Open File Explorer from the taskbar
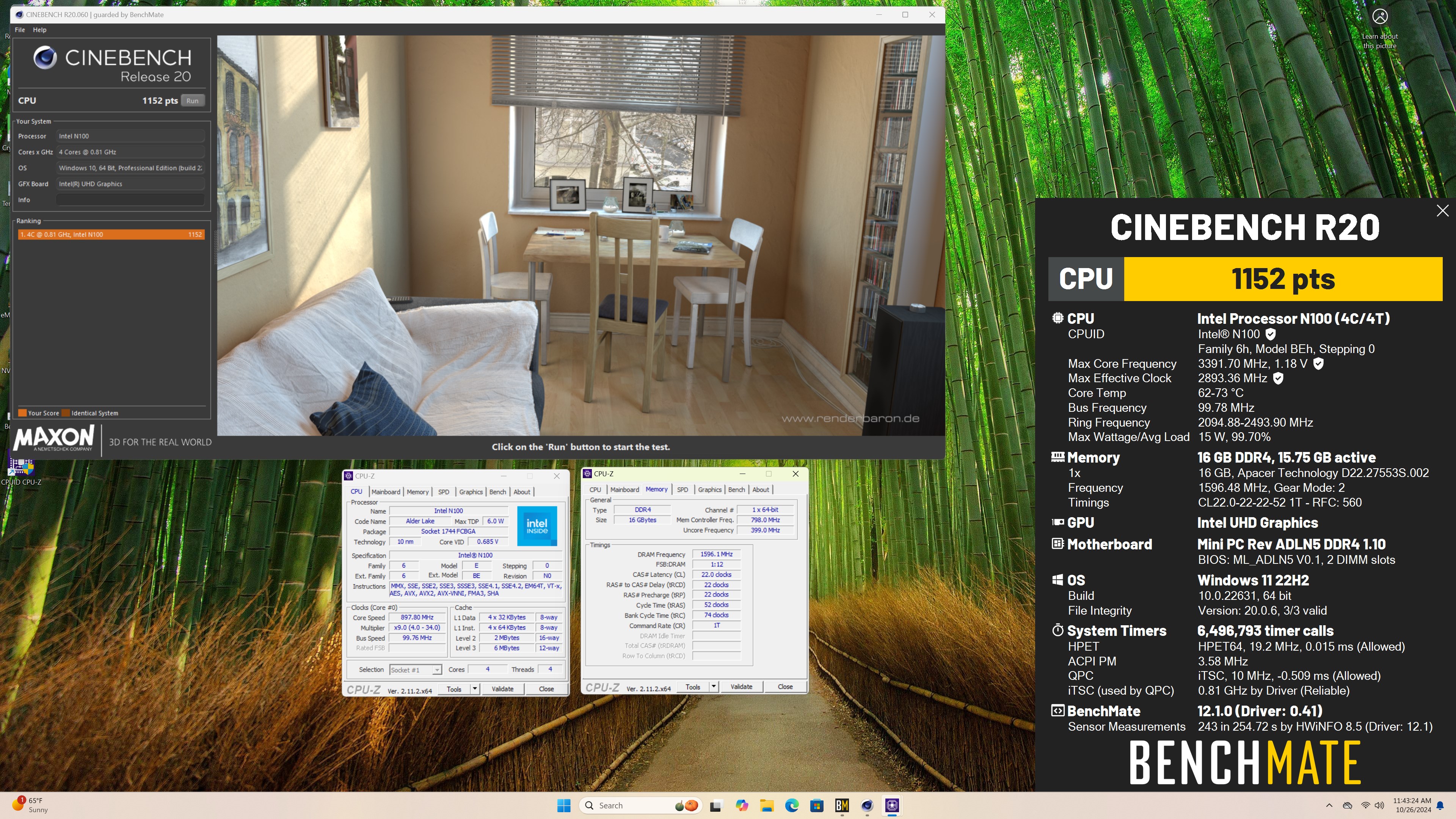1456x819 pixels. (x=766, y=805)
